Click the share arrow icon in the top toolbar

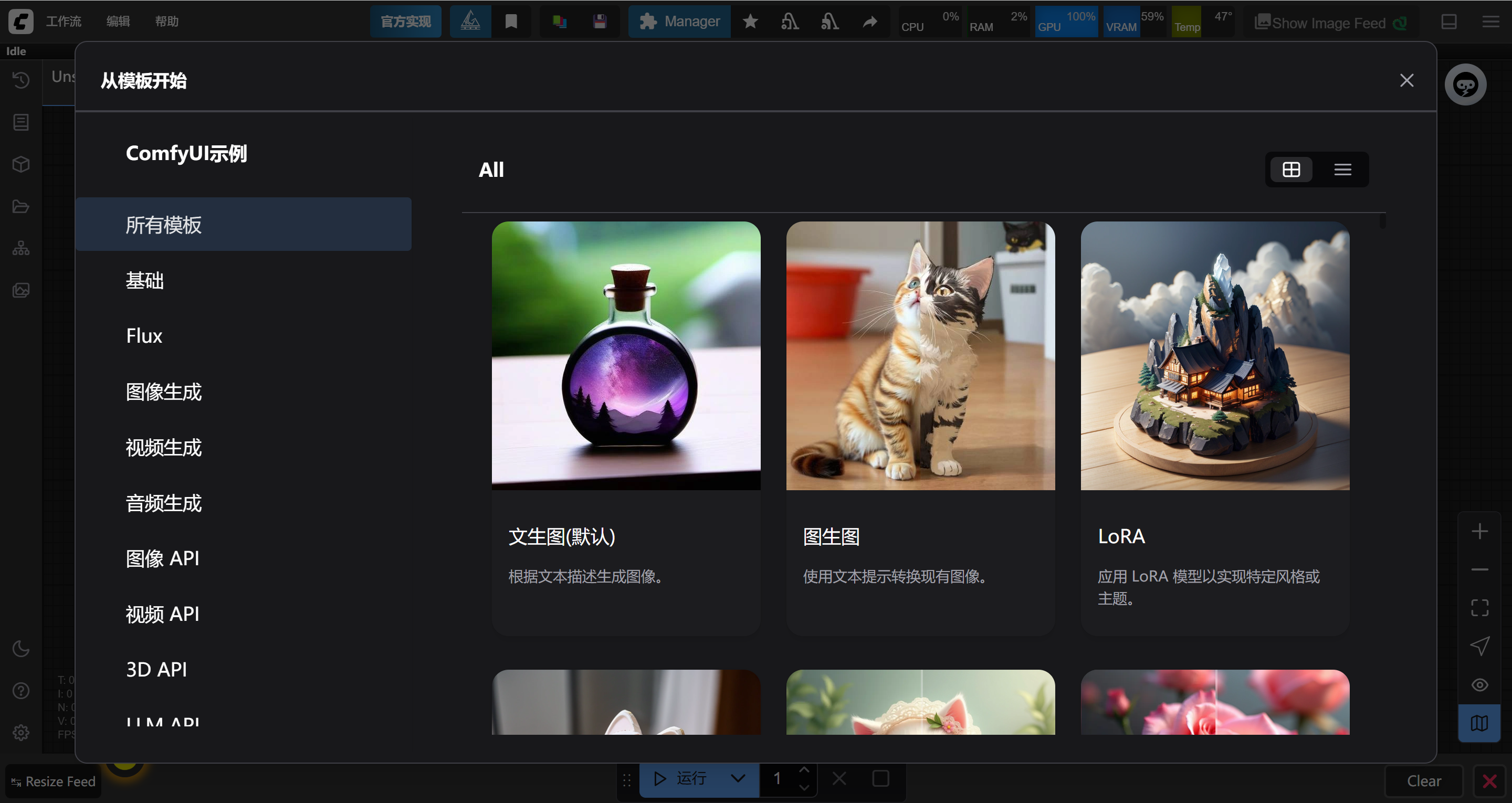tap(870, 21)
